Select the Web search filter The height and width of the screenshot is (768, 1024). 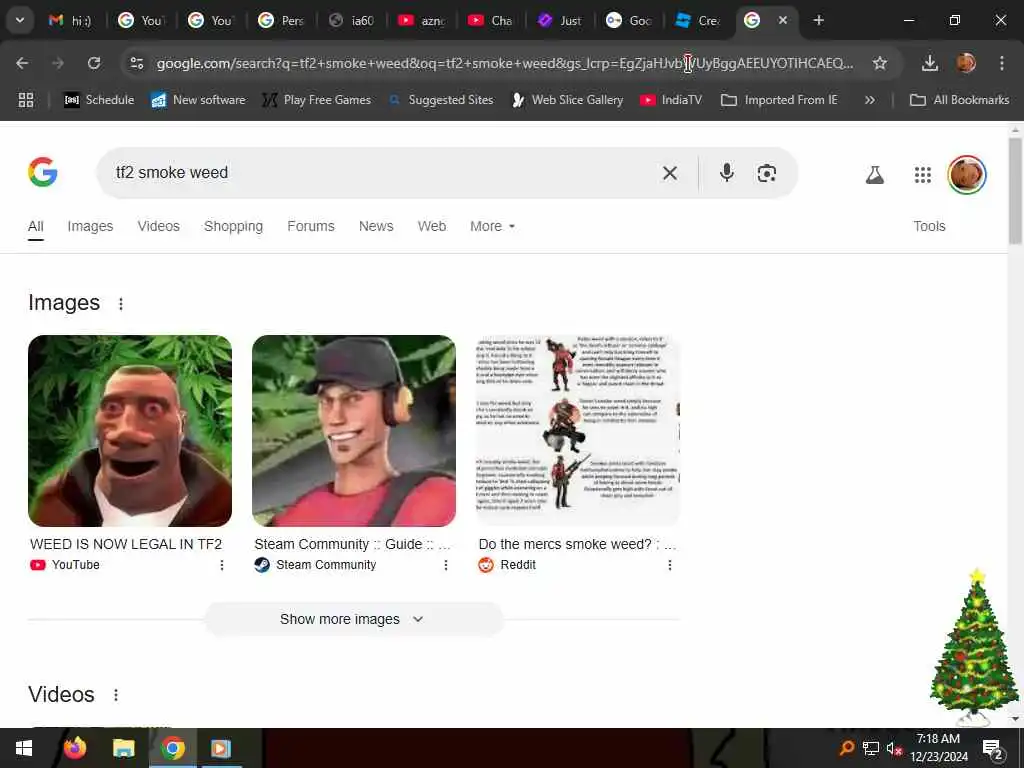click(432, 226)
